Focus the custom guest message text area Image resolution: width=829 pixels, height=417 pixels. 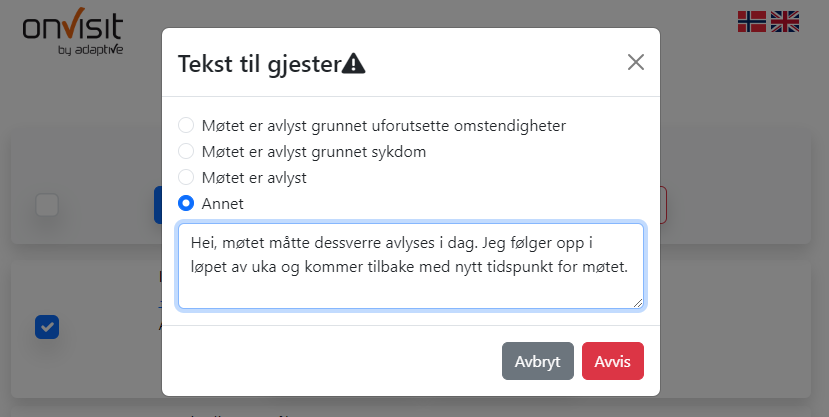[x=411, y=266]
